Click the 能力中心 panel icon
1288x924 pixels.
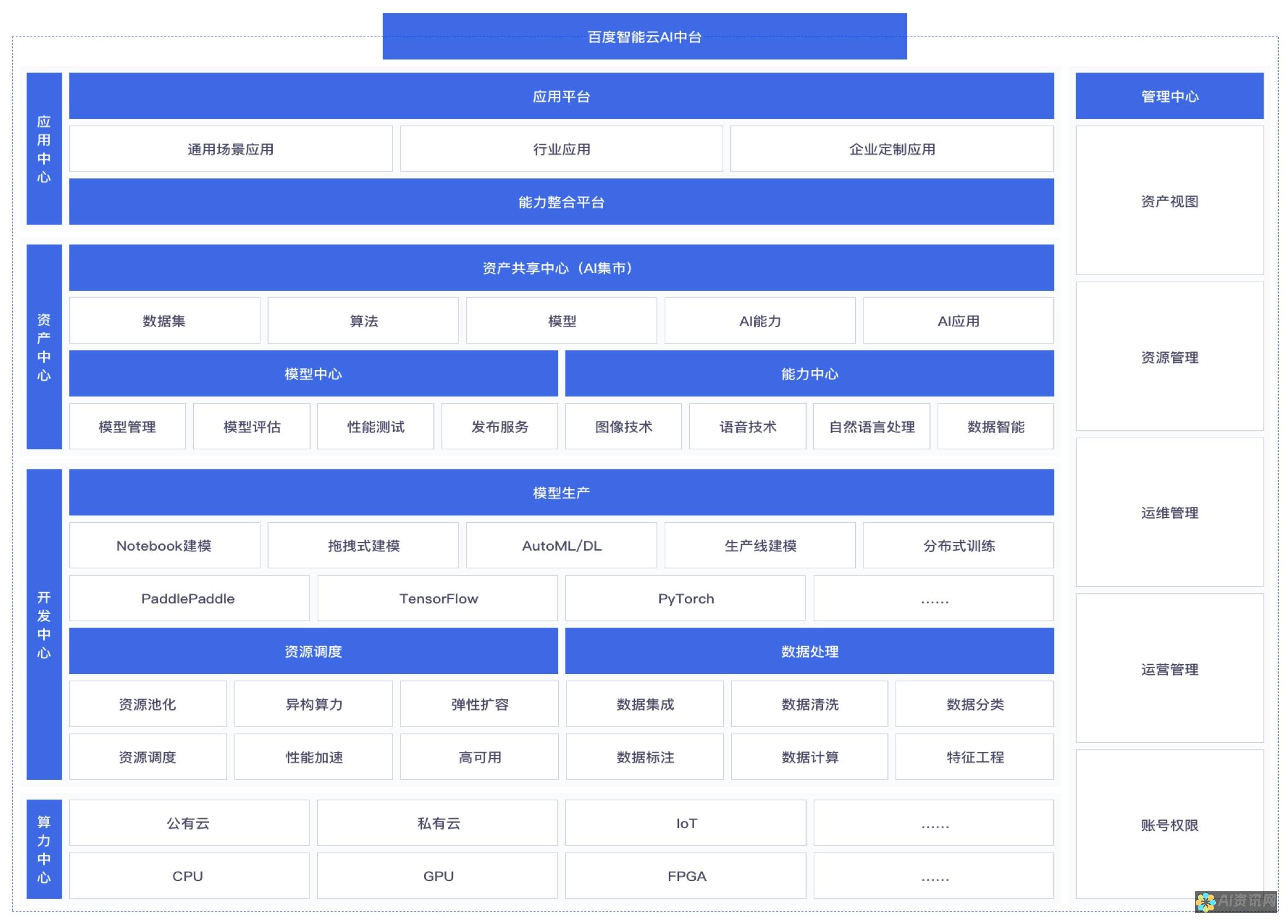pos(809,374)
